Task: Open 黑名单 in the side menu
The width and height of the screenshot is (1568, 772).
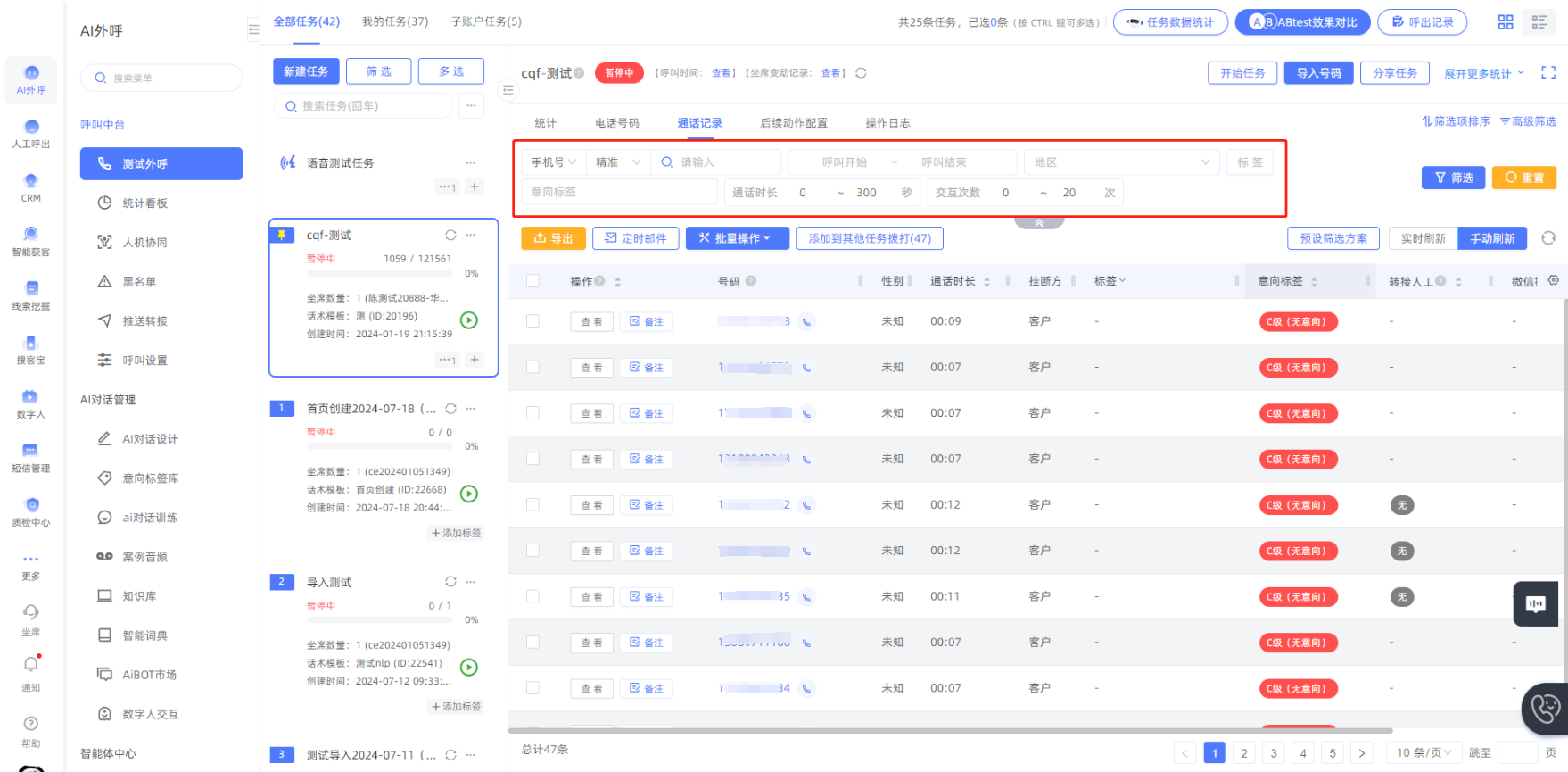Action: click(x=139, y=282)
